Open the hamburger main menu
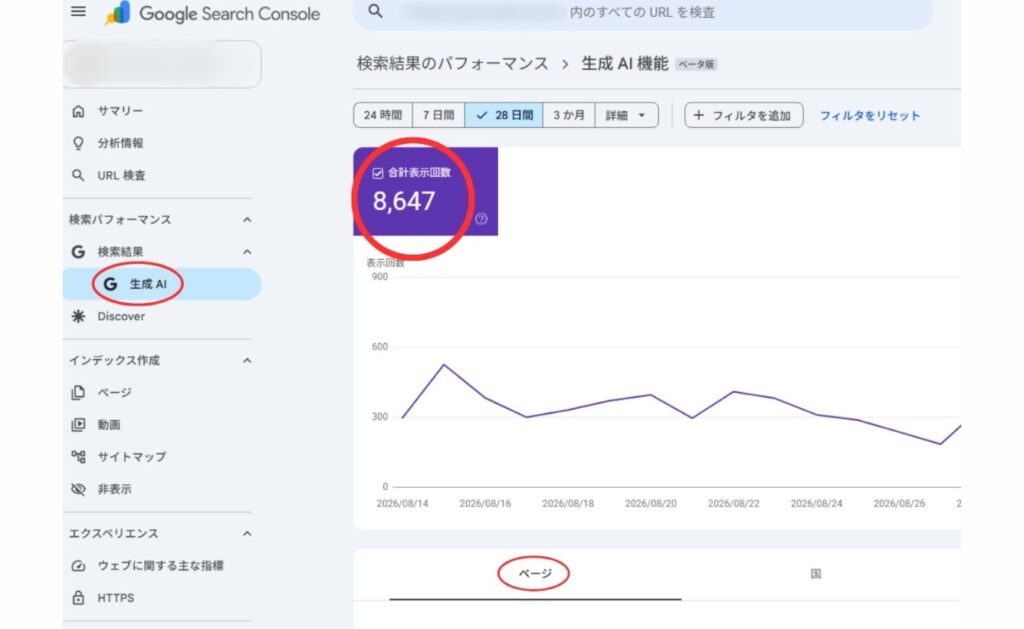This screenshot has height=629, width=1024. pos(78,12)
